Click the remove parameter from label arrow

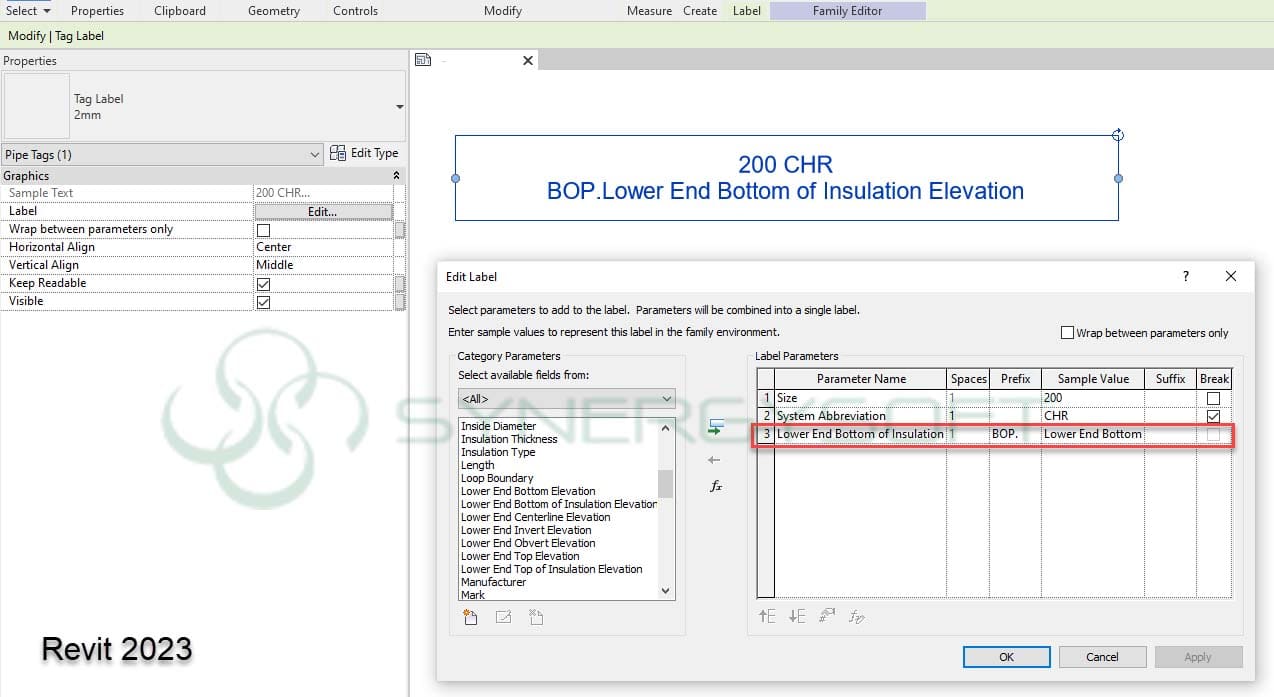pos(714,460)
